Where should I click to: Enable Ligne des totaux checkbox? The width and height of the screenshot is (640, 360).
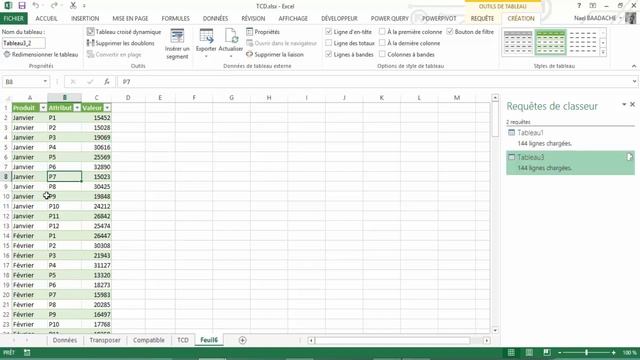tap(329, 43)
